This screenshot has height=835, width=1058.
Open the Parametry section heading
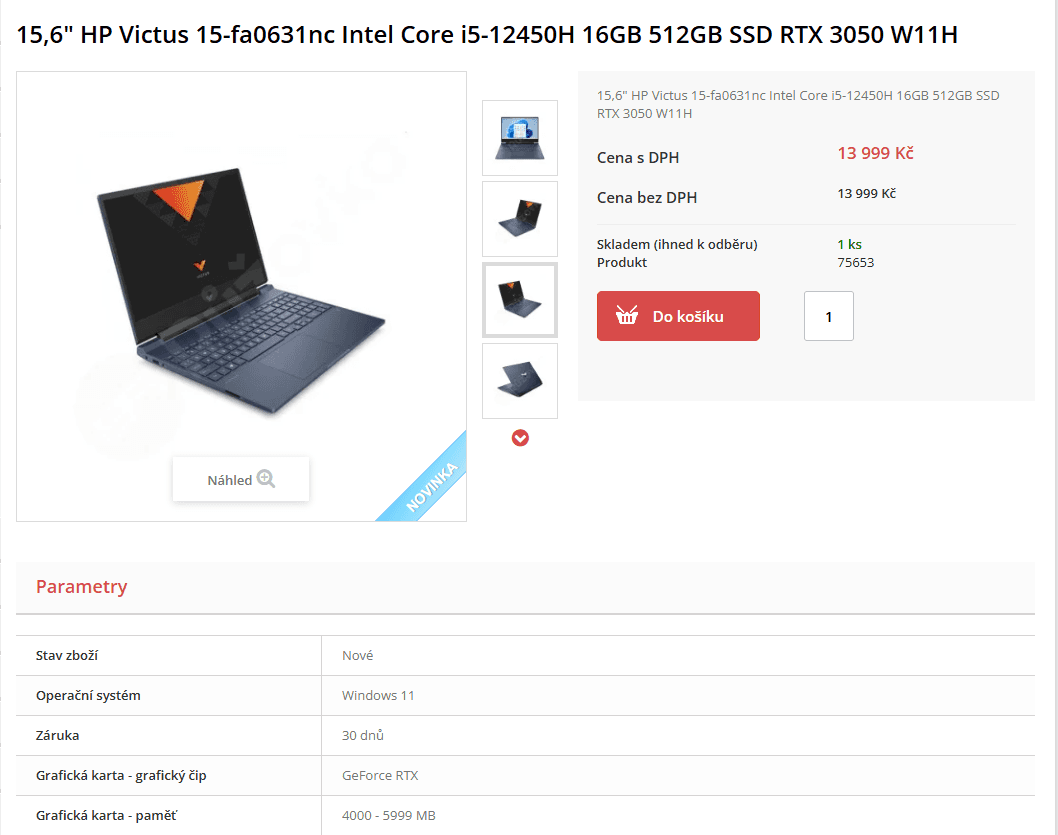[82, 587]
